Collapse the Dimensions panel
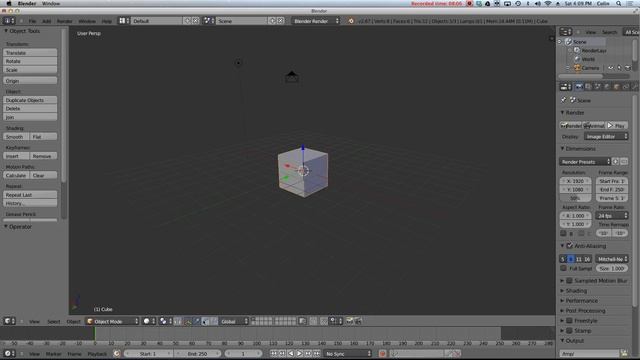Viewport: 640px width, 360px height. (x=580, y=149)
